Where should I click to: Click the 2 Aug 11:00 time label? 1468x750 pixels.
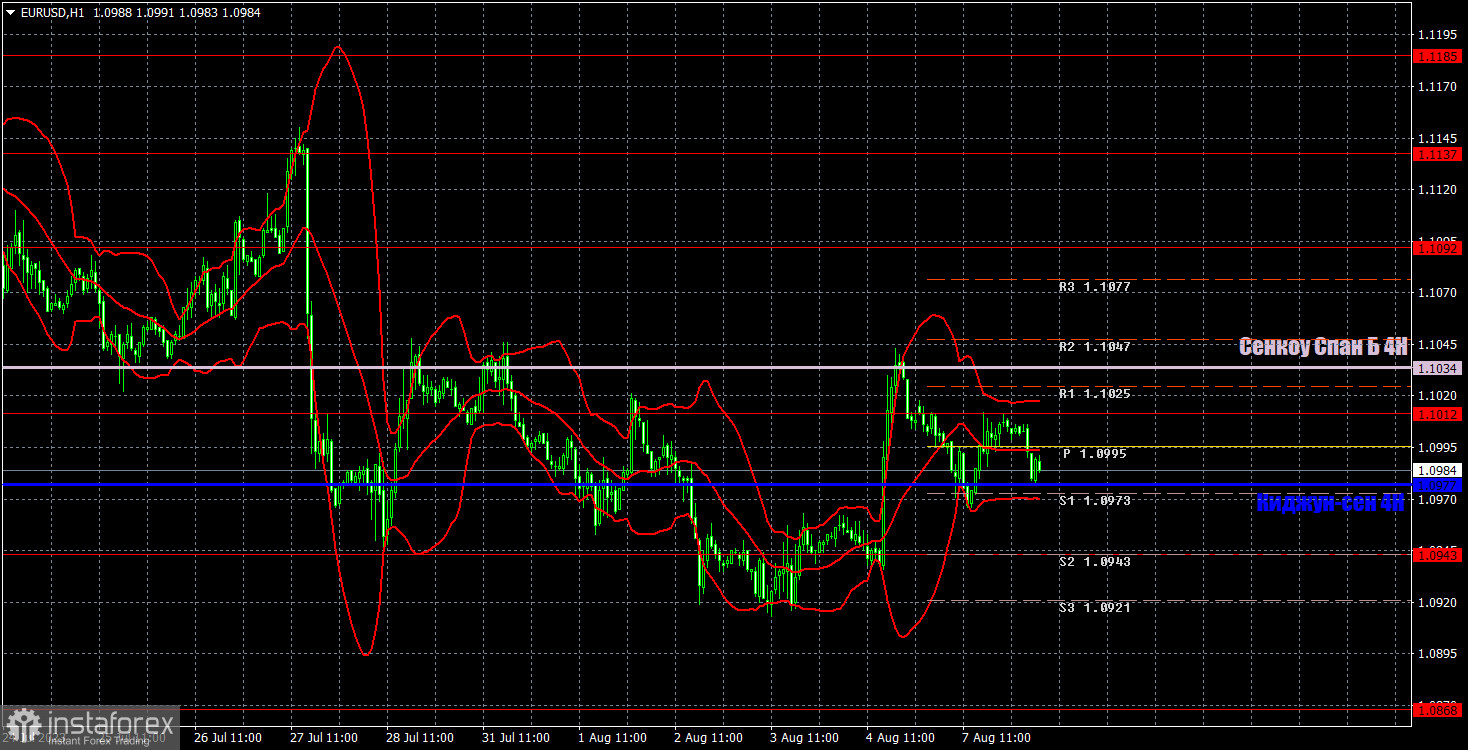708,738
